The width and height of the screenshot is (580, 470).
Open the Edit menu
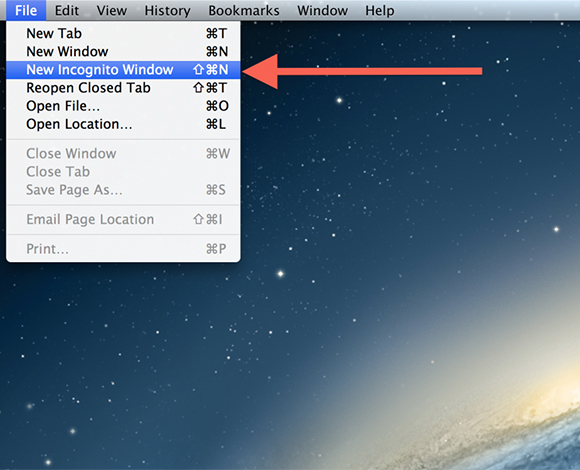click(67, 10)
